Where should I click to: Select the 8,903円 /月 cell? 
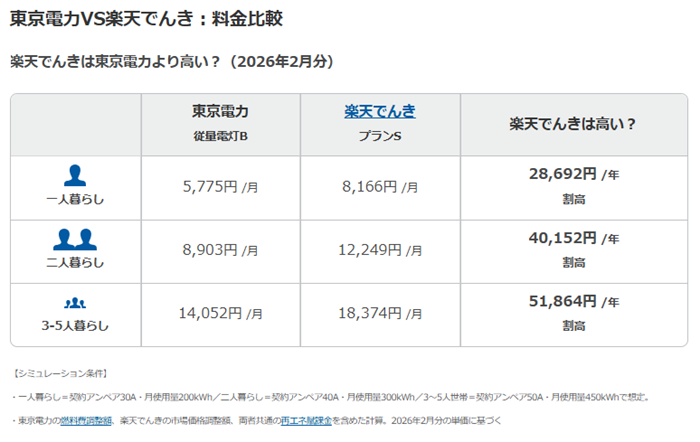click(221, 250)
